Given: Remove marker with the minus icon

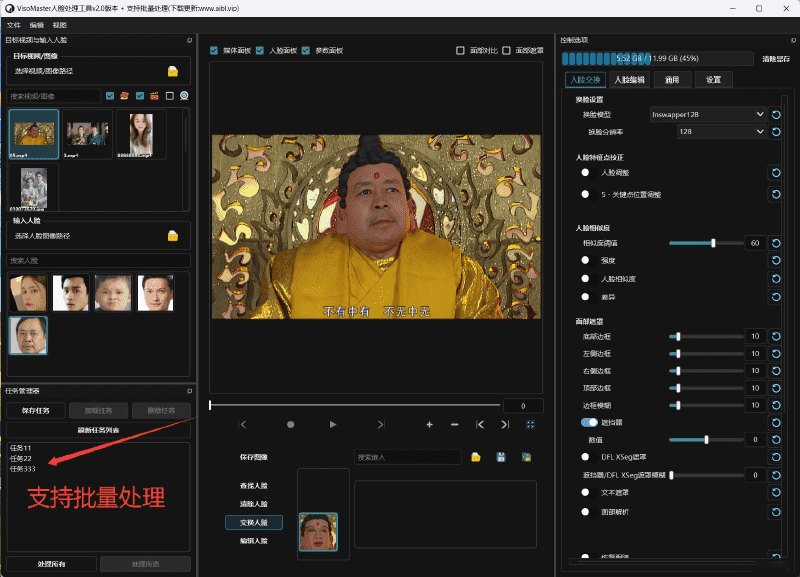Looking at the screenshot, I should point(455,424).
